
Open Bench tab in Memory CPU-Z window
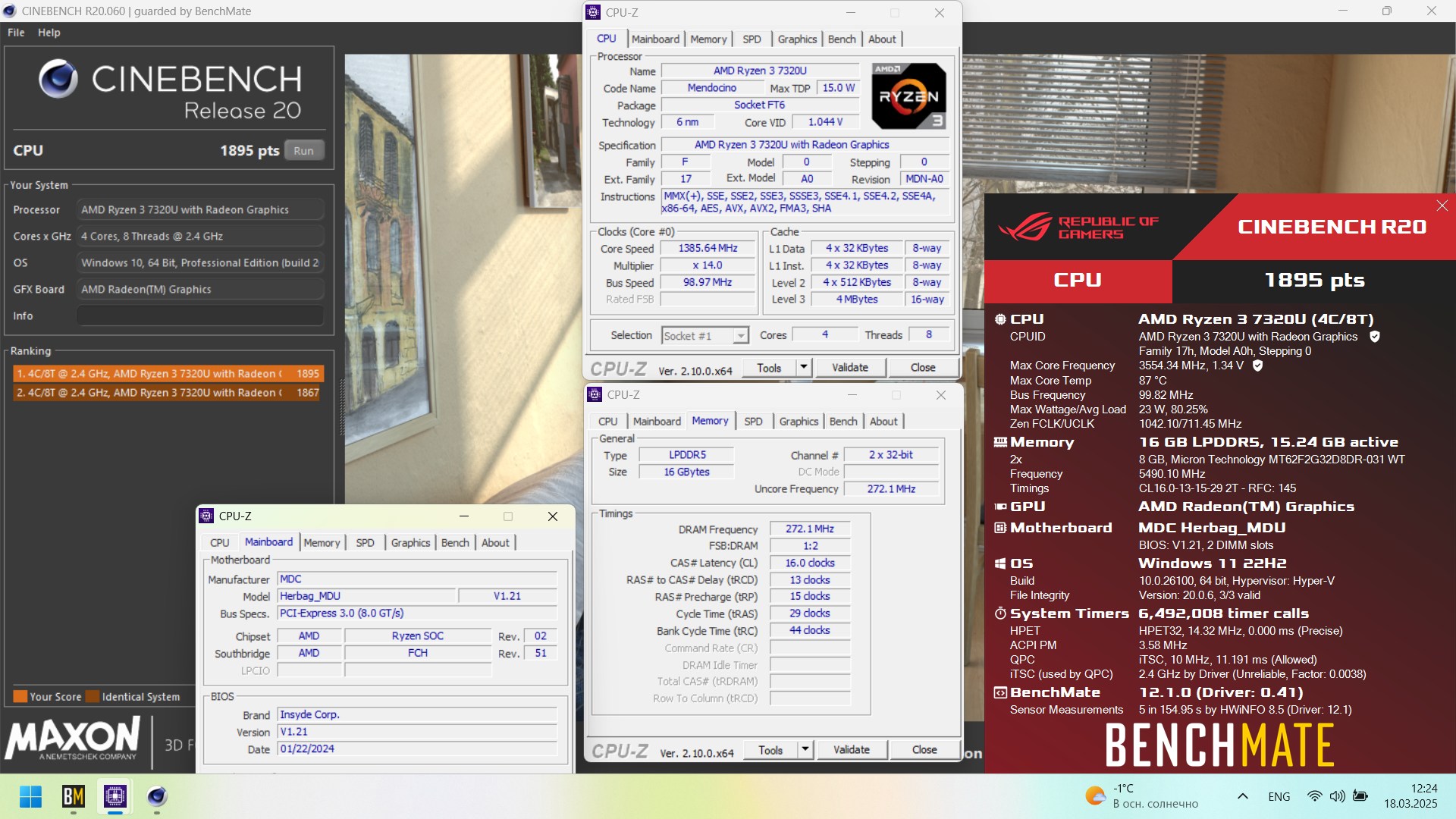[x=843, y=421]
